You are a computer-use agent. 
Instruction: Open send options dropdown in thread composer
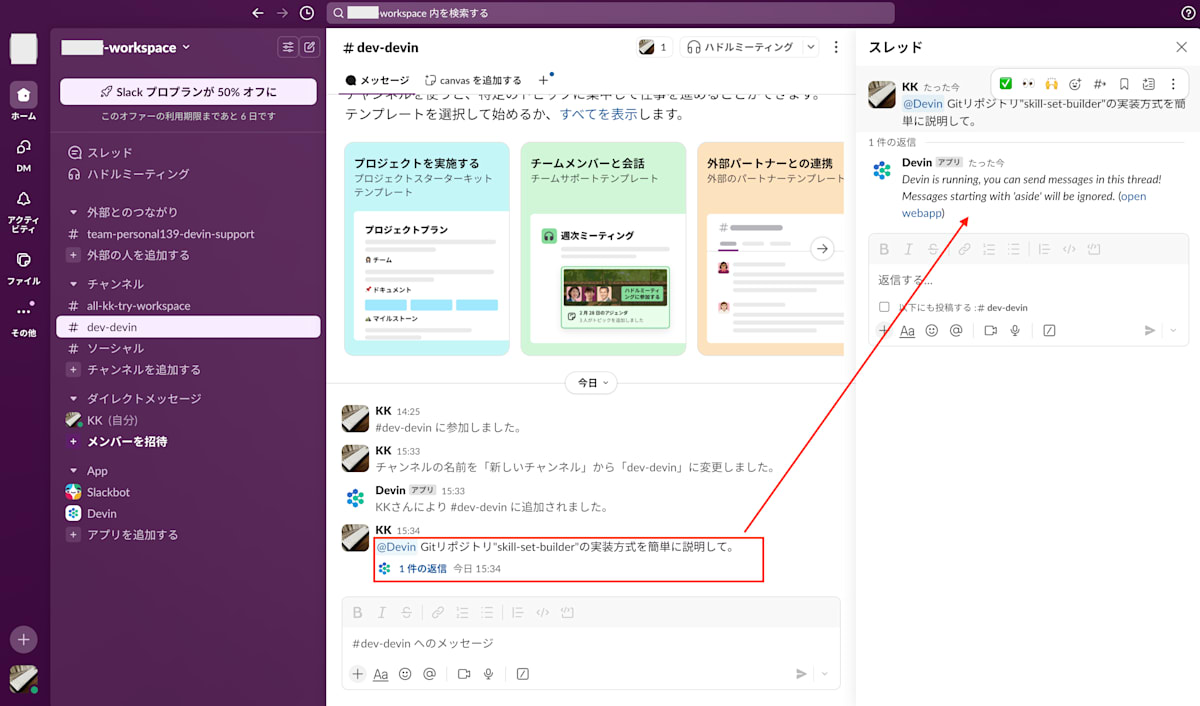1173,330
